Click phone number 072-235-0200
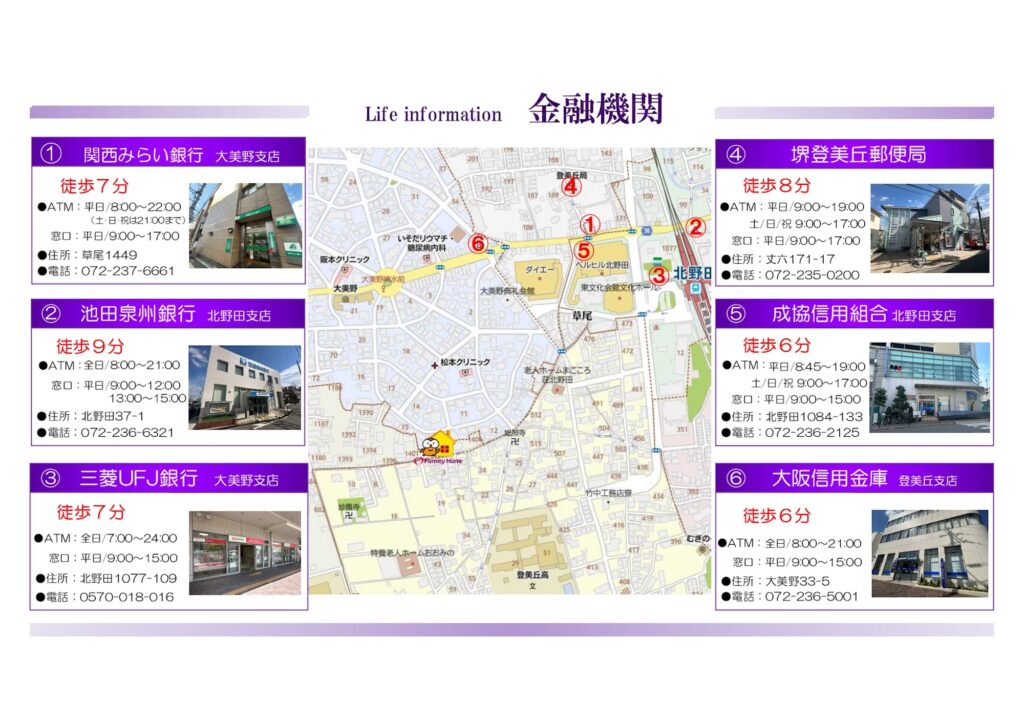The image size is (1024, 724). tap(812, 275)
